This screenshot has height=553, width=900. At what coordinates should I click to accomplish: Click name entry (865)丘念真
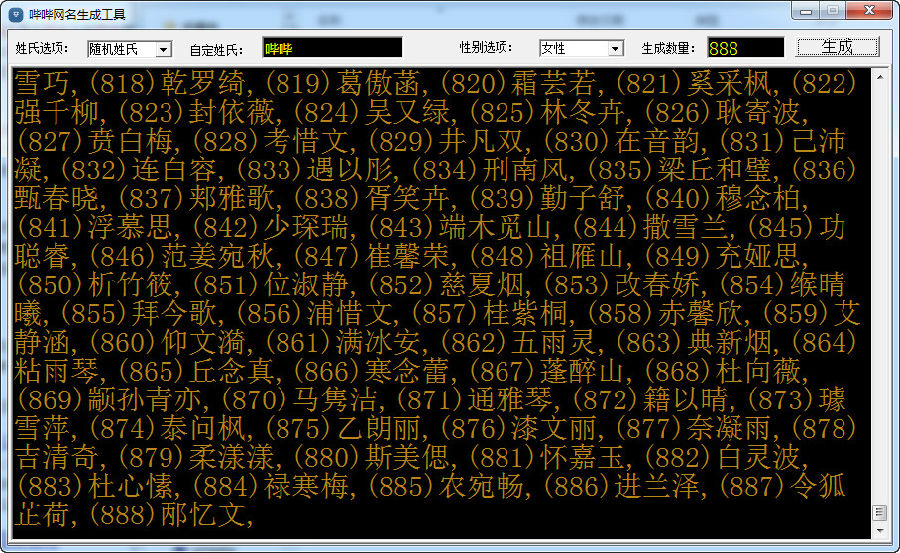coord(198,372)
